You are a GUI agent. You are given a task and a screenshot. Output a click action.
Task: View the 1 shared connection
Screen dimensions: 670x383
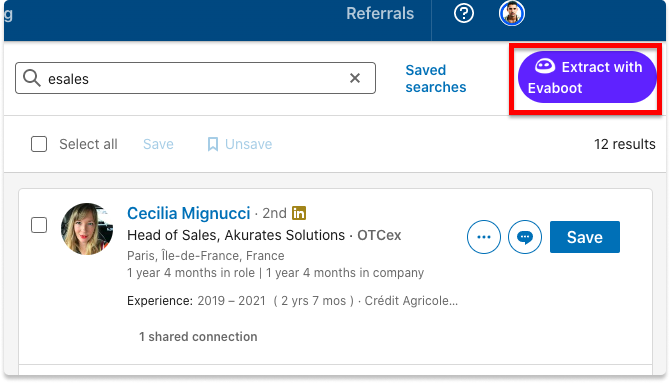click(198, 336)
